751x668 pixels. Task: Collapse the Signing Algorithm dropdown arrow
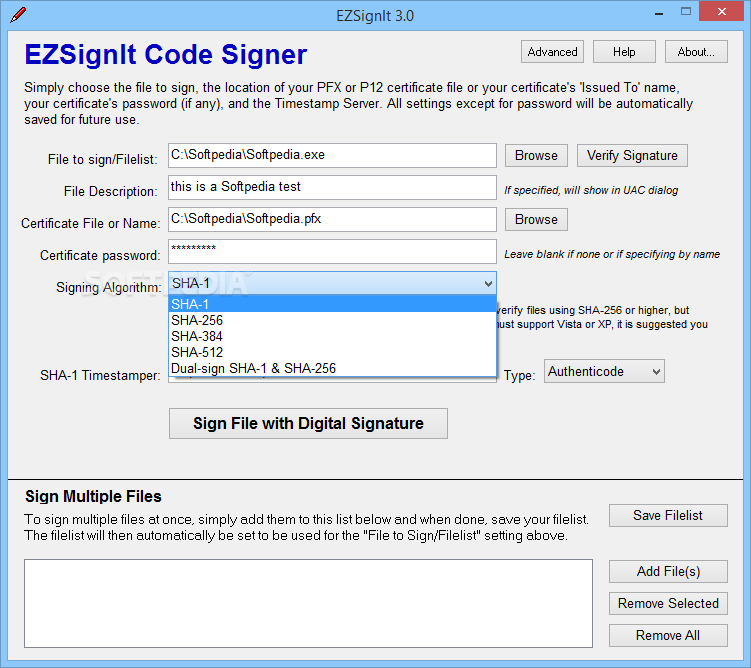point(488,283)
